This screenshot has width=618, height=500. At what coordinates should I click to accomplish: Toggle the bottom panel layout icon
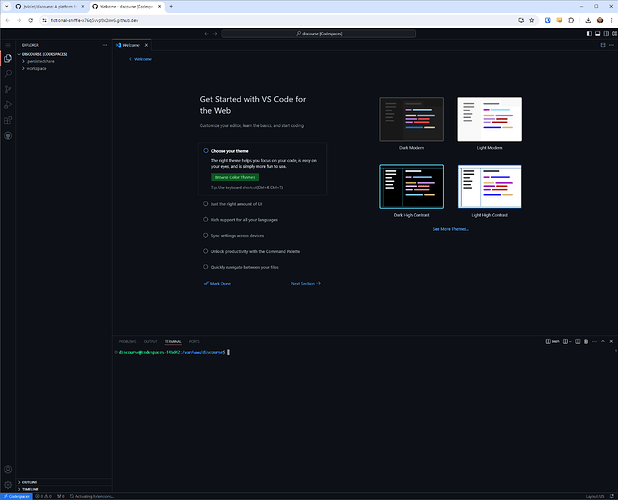tap(598, 33)
